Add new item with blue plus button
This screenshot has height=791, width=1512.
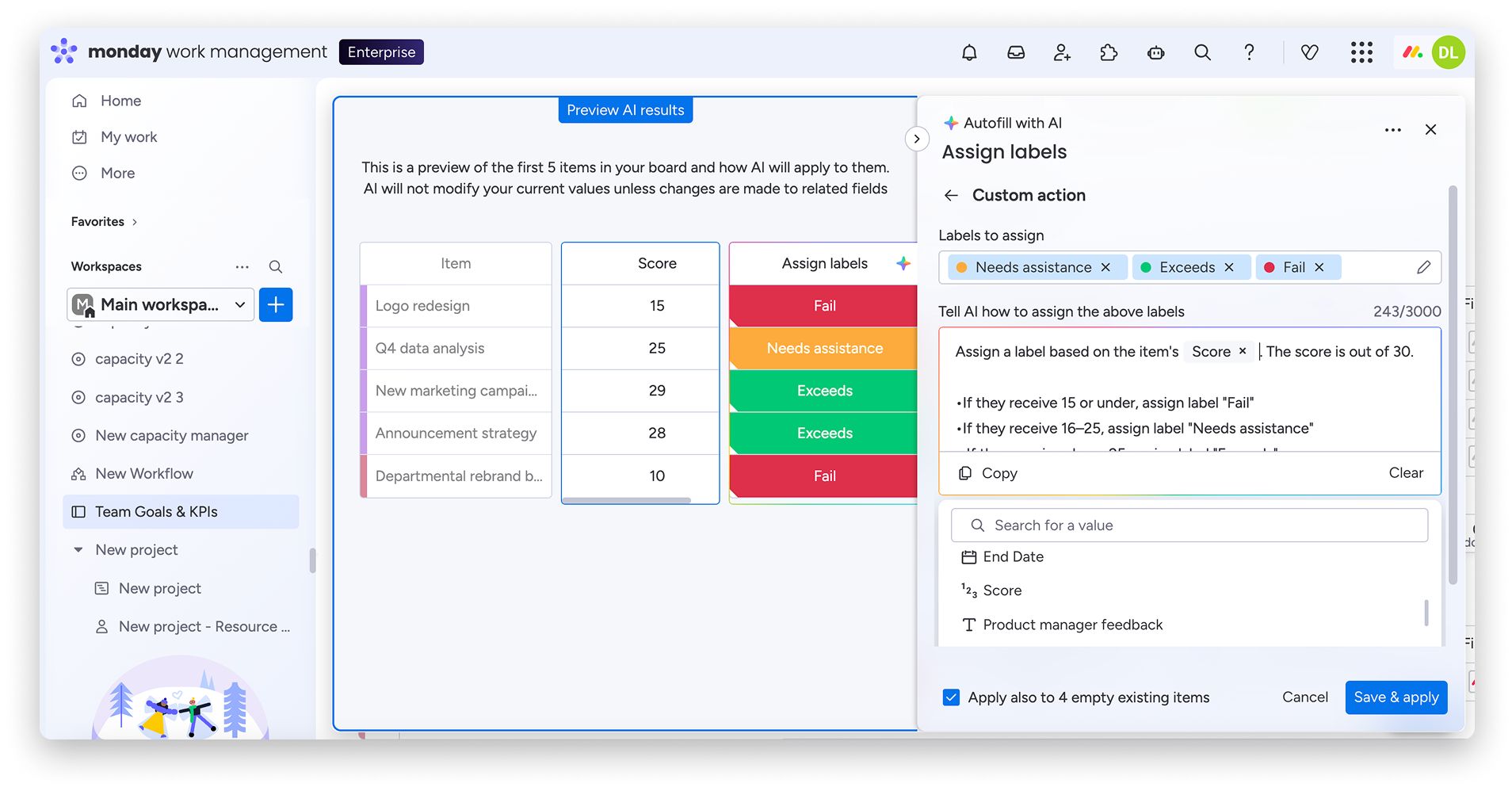276,304
